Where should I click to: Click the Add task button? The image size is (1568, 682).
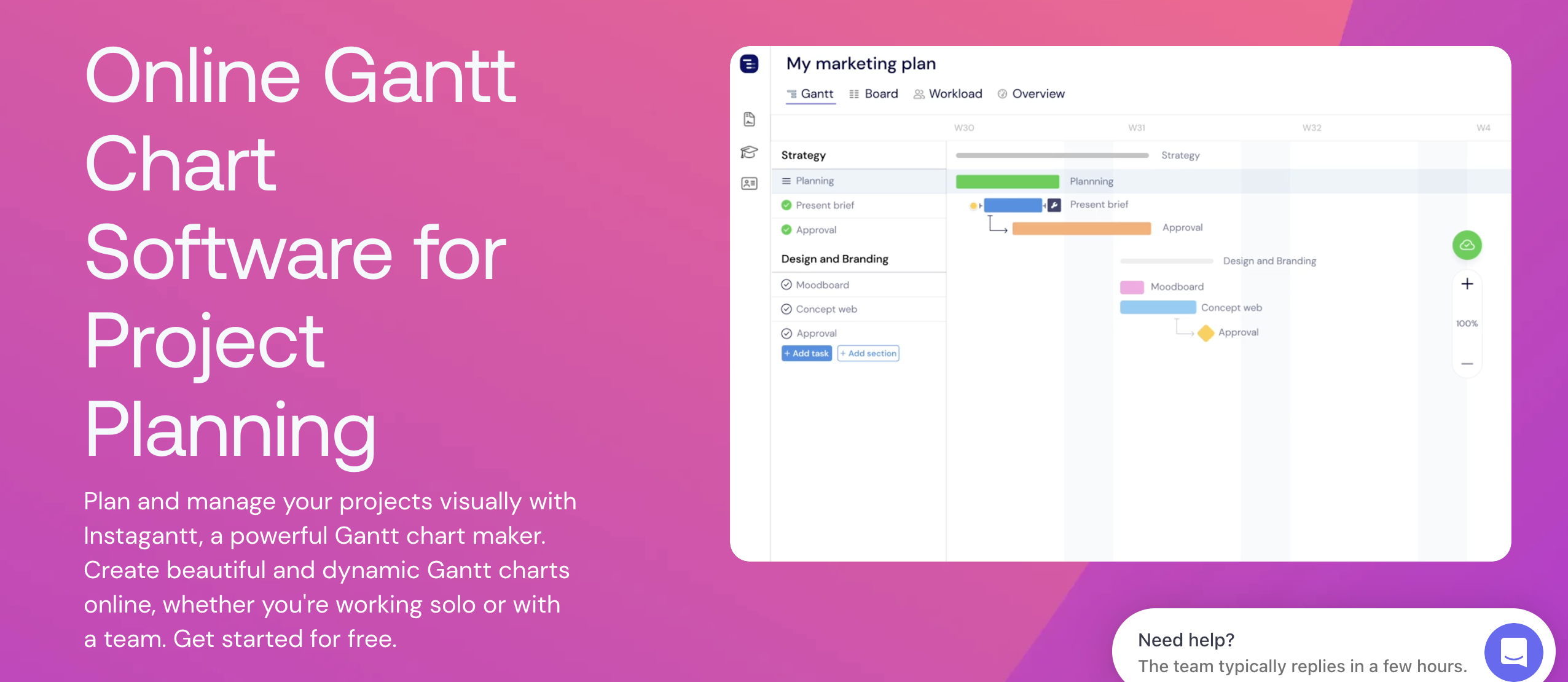click(x=806, y=353)
